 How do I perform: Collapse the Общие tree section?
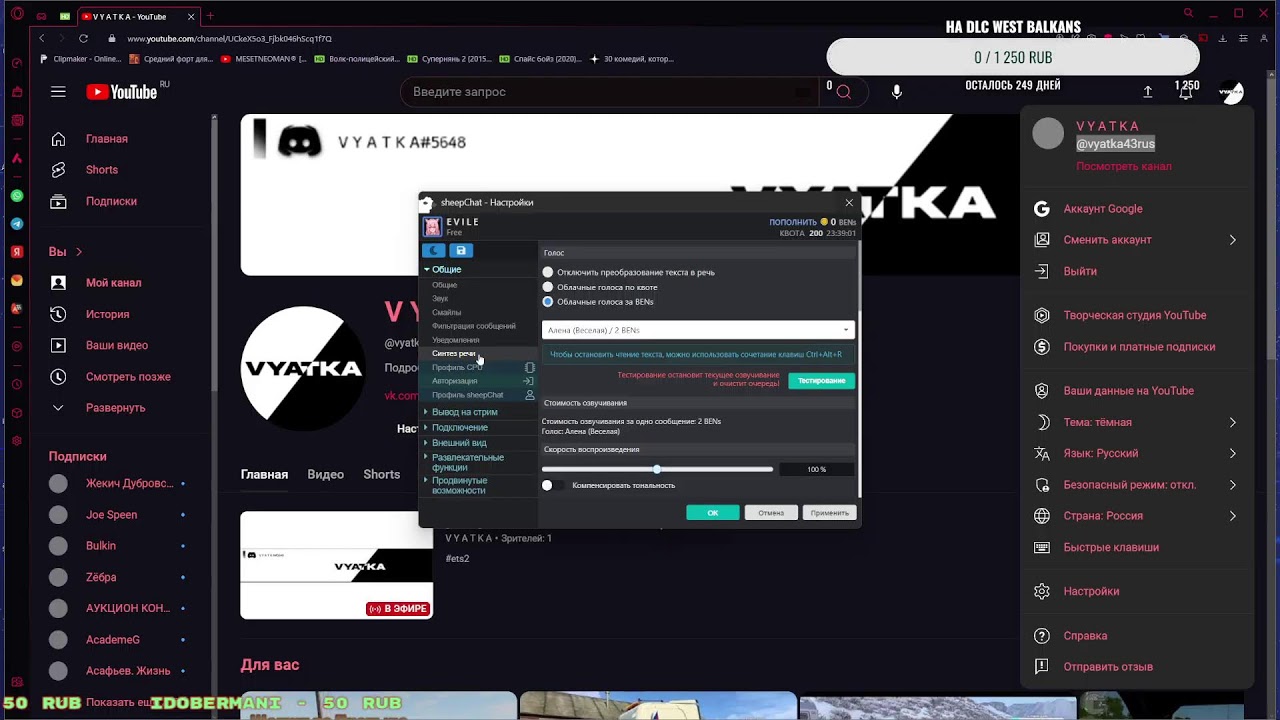point(427,269)
